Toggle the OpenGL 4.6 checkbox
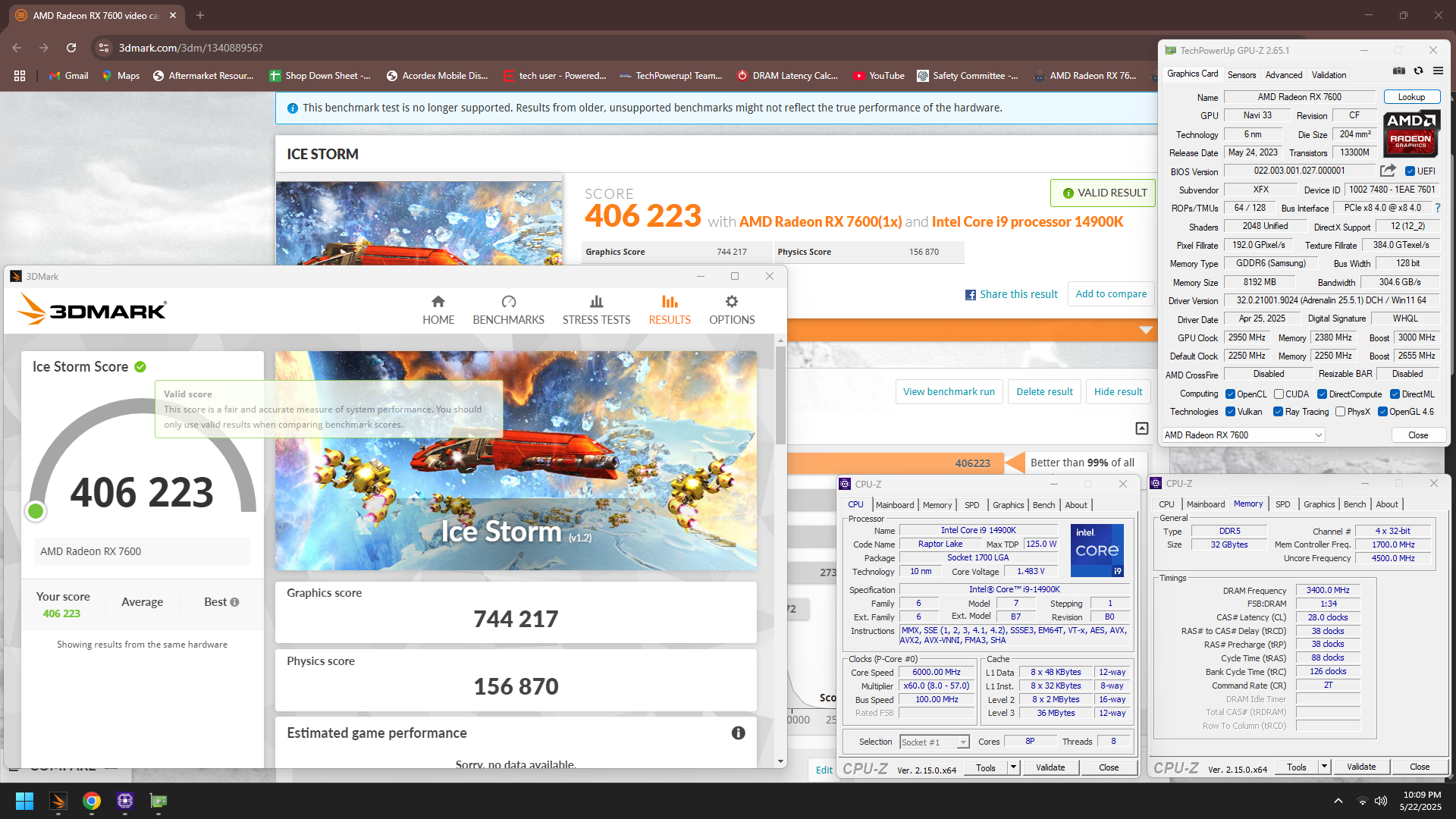1456x819 pixels. tap(1382, 412)
